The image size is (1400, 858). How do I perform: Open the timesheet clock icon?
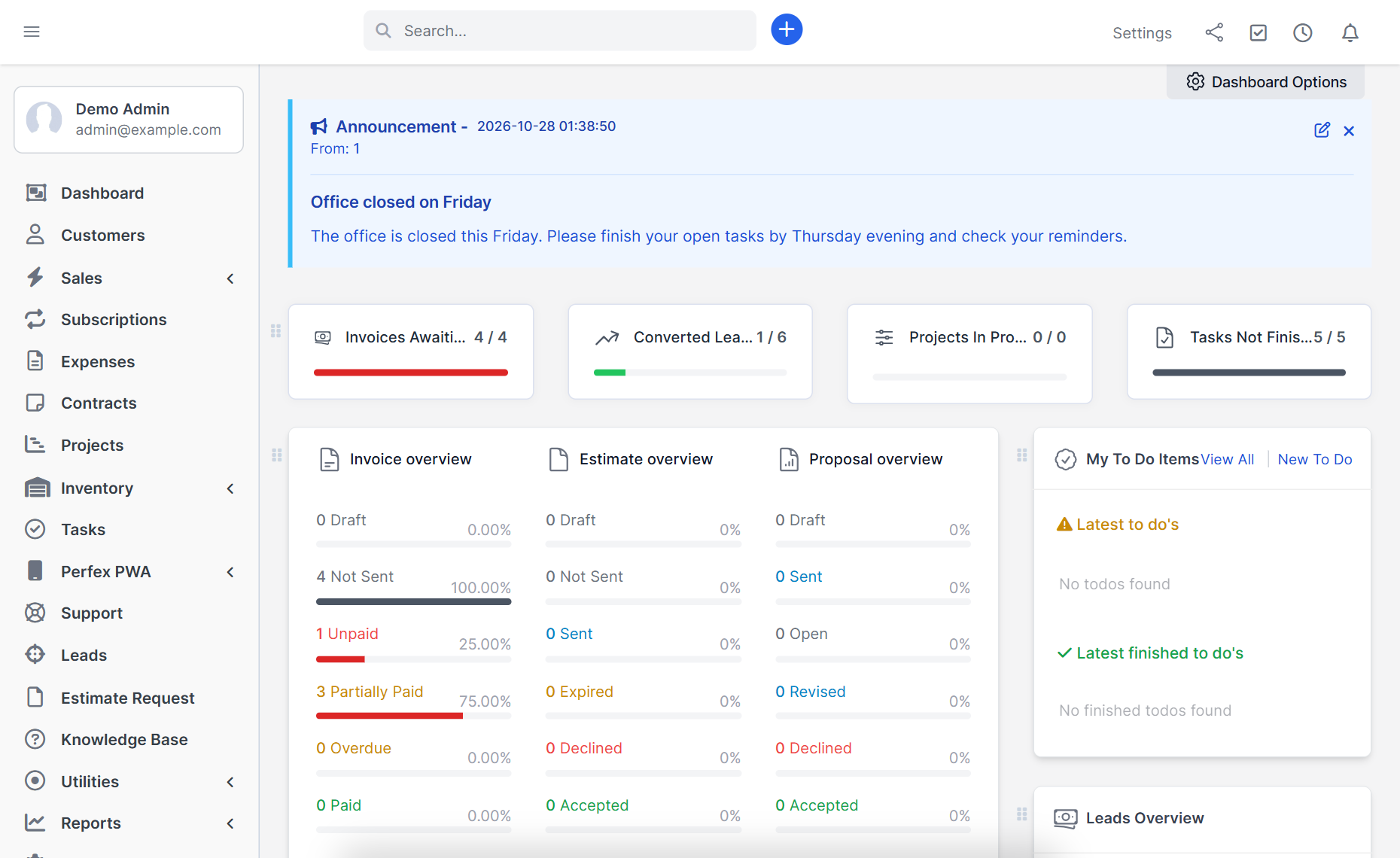[1303, 32]
